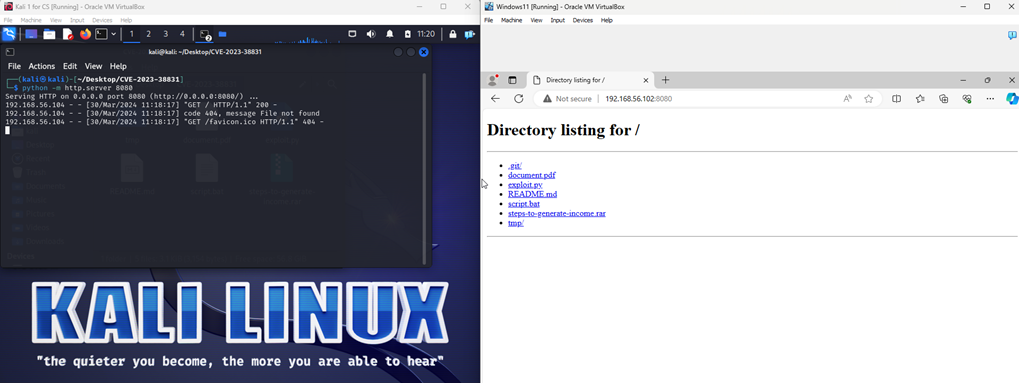Open Input menu in Windows11 VirtualBox window
This screenshot has height=383, width=1019.
[x=558, y=20]
